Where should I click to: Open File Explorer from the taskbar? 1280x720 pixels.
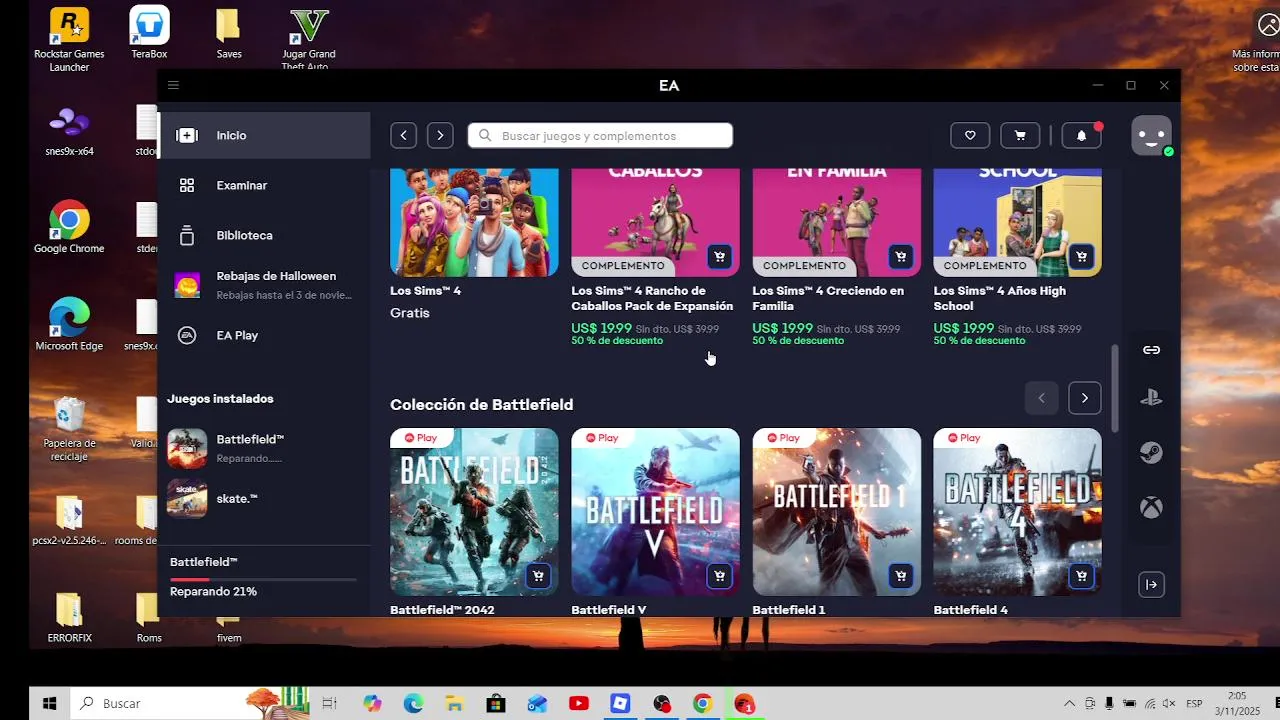click(454, 703)
